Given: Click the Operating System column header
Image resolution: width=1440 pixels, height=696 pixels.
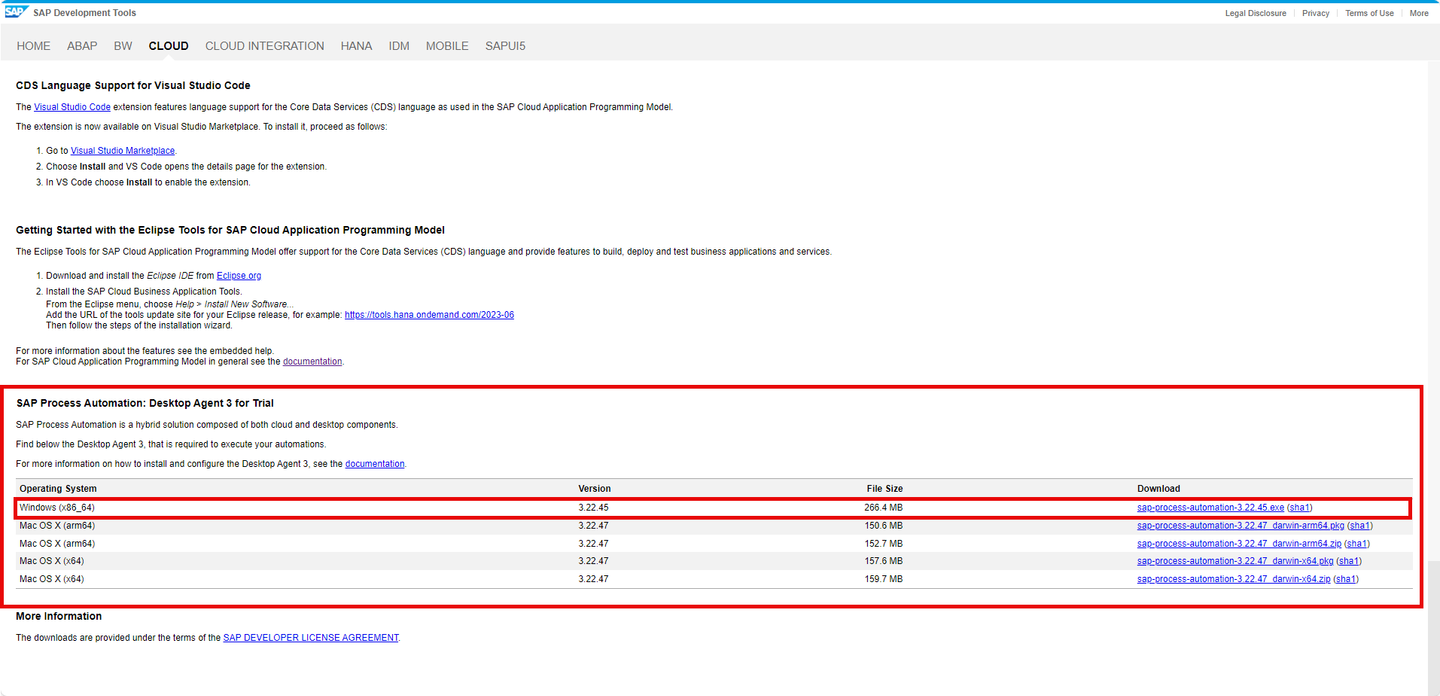Looking at the screenshot, I should [58, 489].
